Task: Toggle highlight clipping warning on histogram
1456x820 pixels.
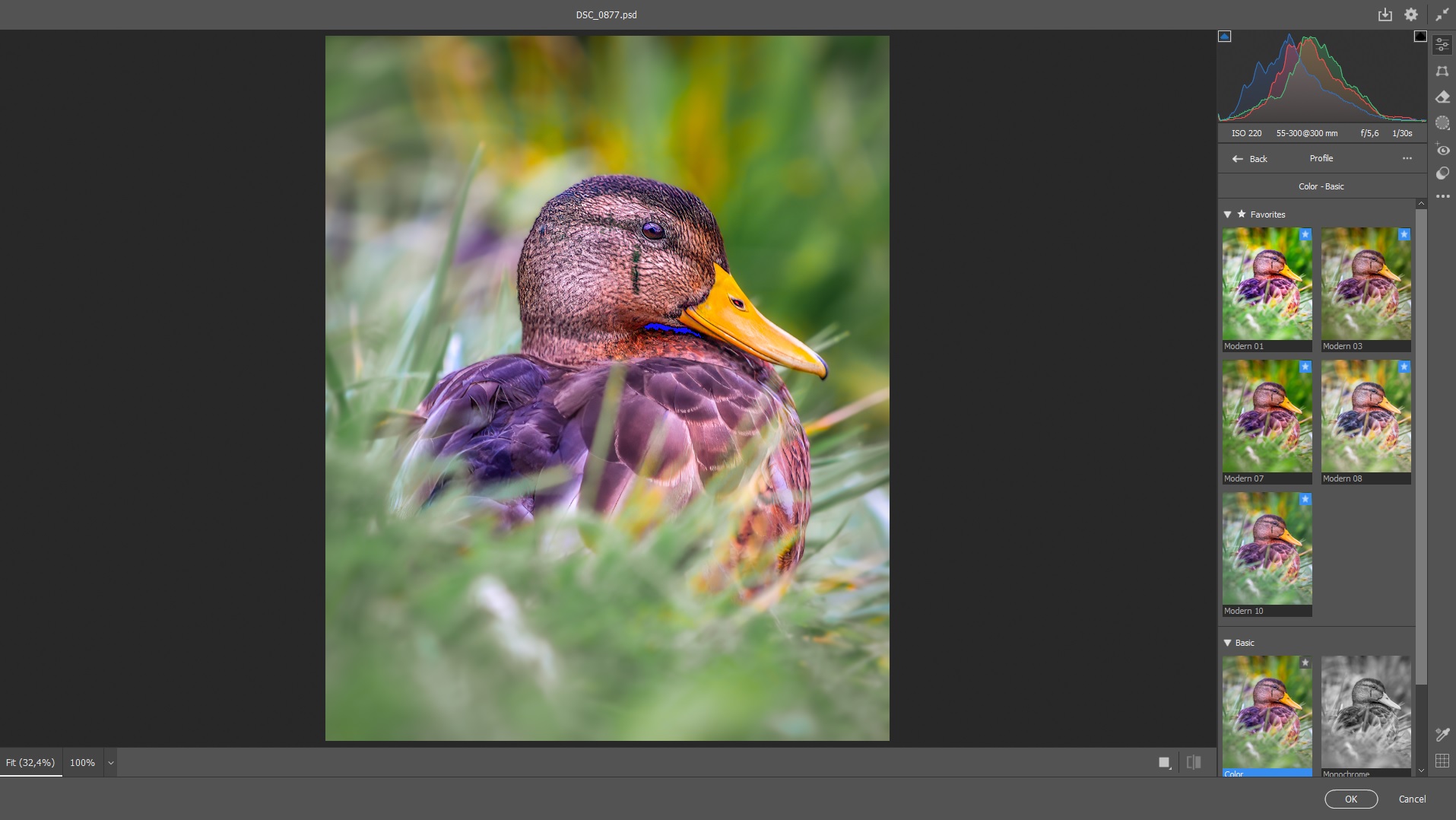Action: (1420, 35)
